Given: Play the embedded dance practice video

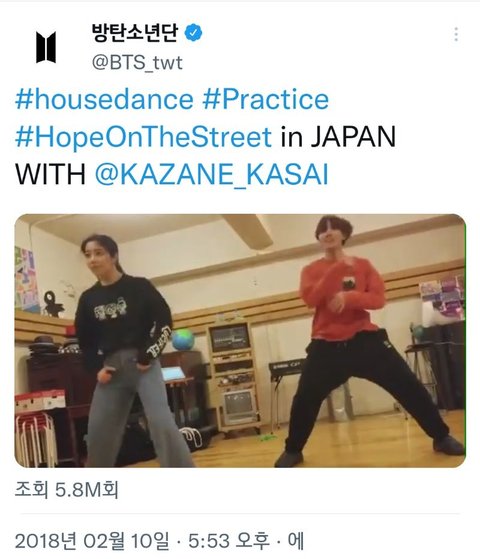Looking at the screenshot, I should pyautogui.click(x=240, y=341).
